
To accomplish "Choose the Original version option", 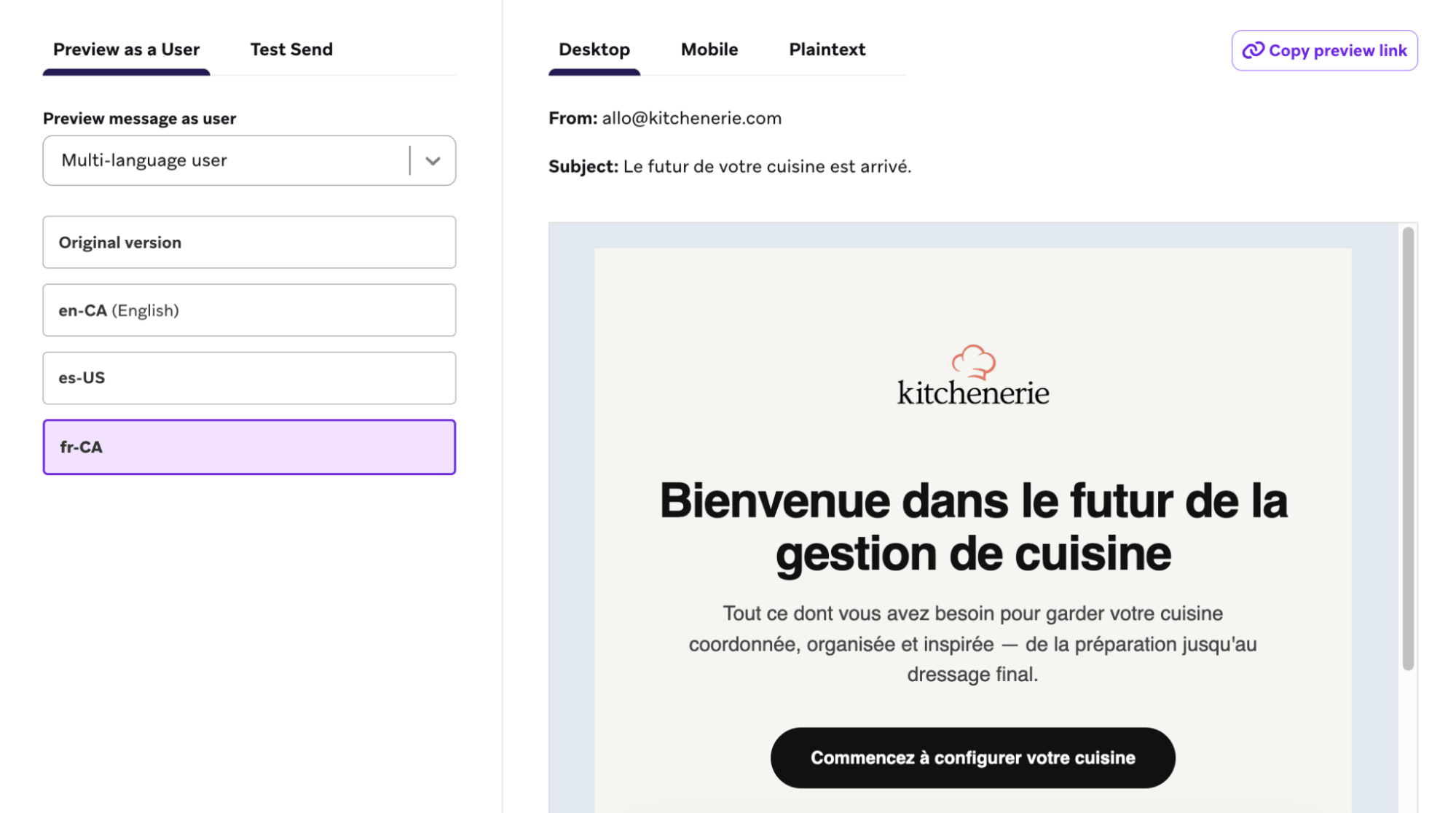I will click(x=249, y=242).
